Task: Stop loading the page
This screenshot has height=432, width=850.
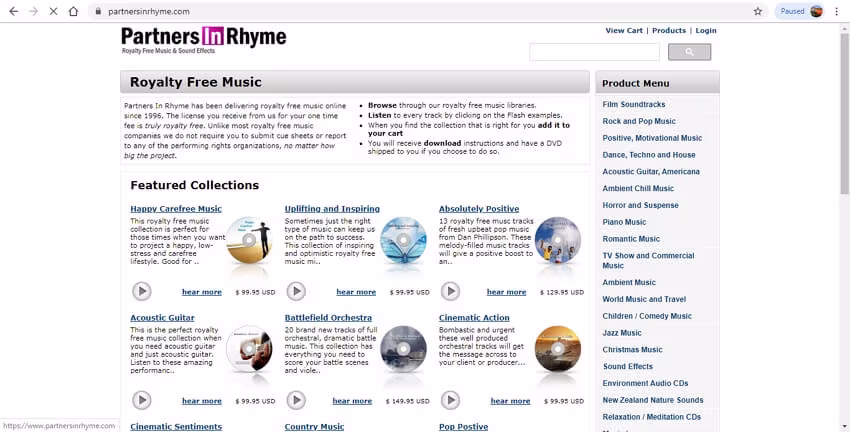Action: click(53, 11)
